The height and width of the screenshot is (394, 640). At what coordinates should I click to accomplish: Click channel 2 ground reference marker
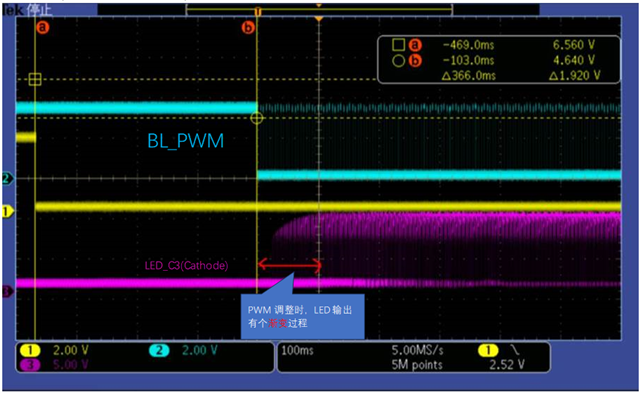pyautogui.click(x=7, y=178)
